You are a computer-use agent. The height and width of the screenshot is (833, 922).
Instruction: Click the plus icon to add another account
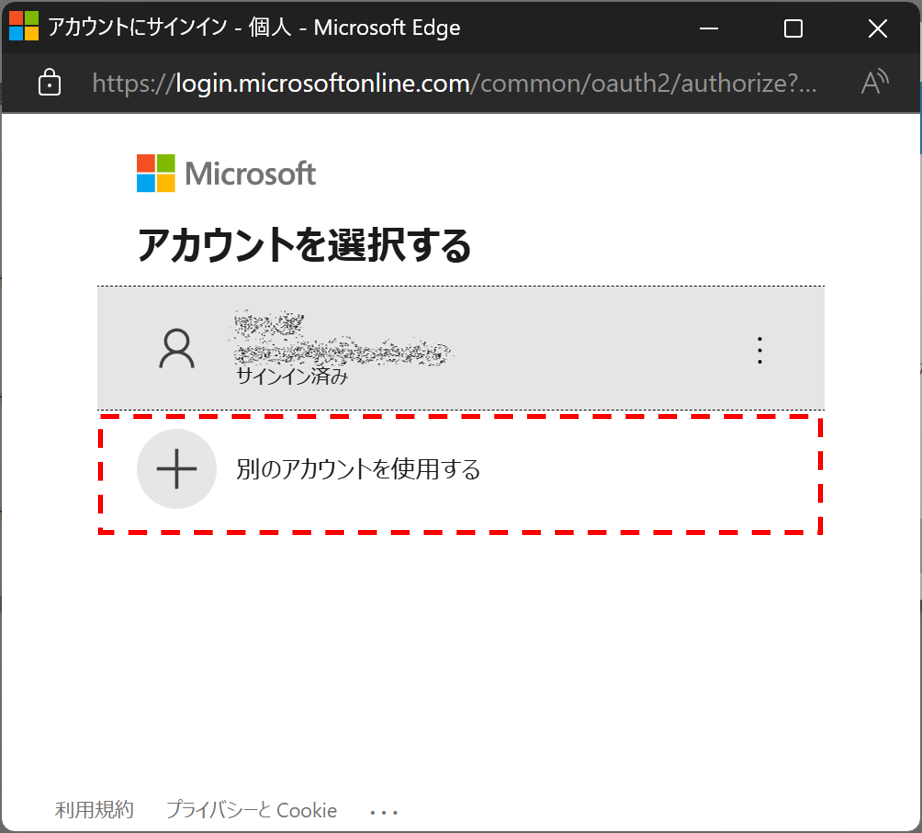tap(176, 469)
